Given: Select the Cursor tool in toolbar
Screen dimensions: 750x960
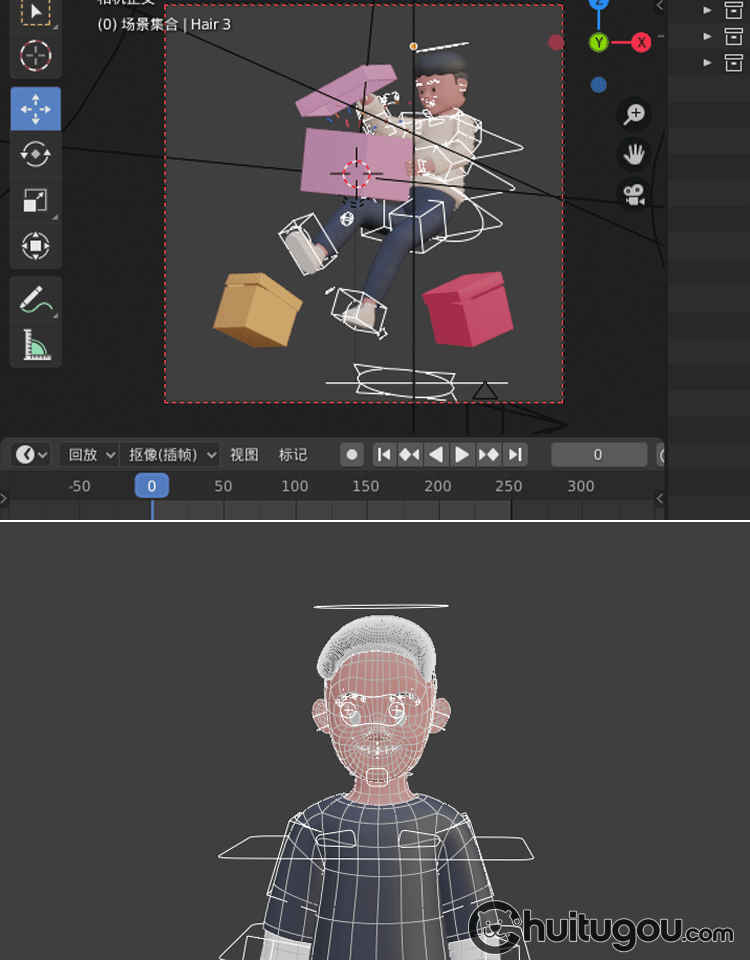Looking at the screenshot, I should coord(35,55).
